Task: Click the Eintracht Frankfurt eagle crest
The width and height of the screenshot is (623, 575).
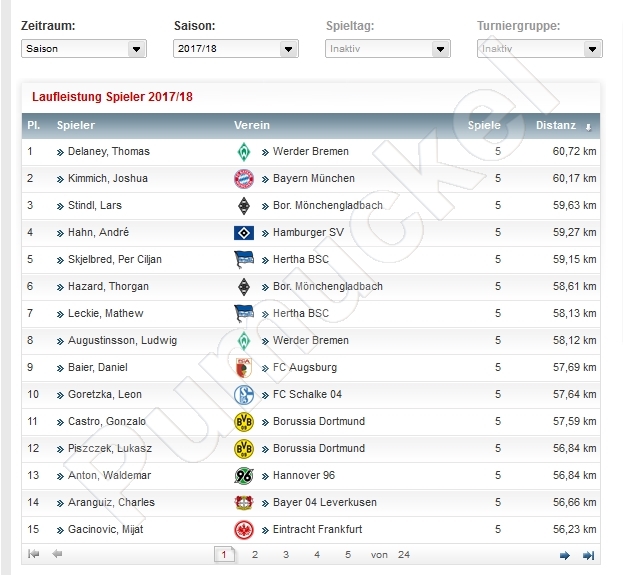Action: tap(244, 530)
